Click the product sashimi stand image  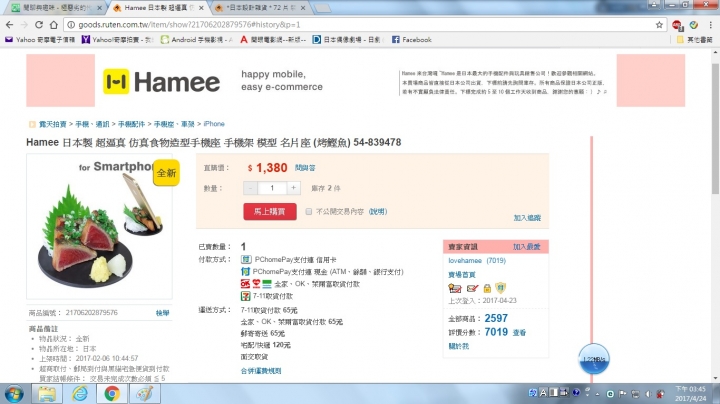pos(99,227)
